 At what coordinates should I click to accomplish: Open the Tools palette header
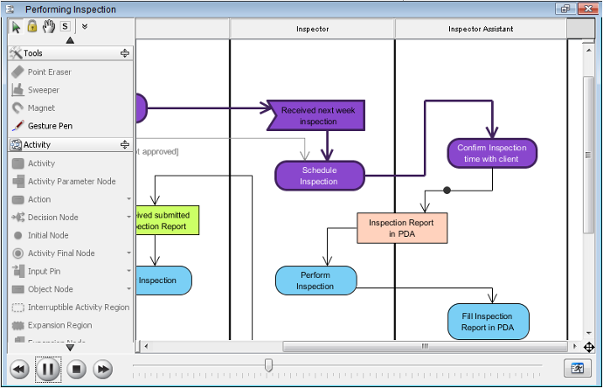pos(71,53)
